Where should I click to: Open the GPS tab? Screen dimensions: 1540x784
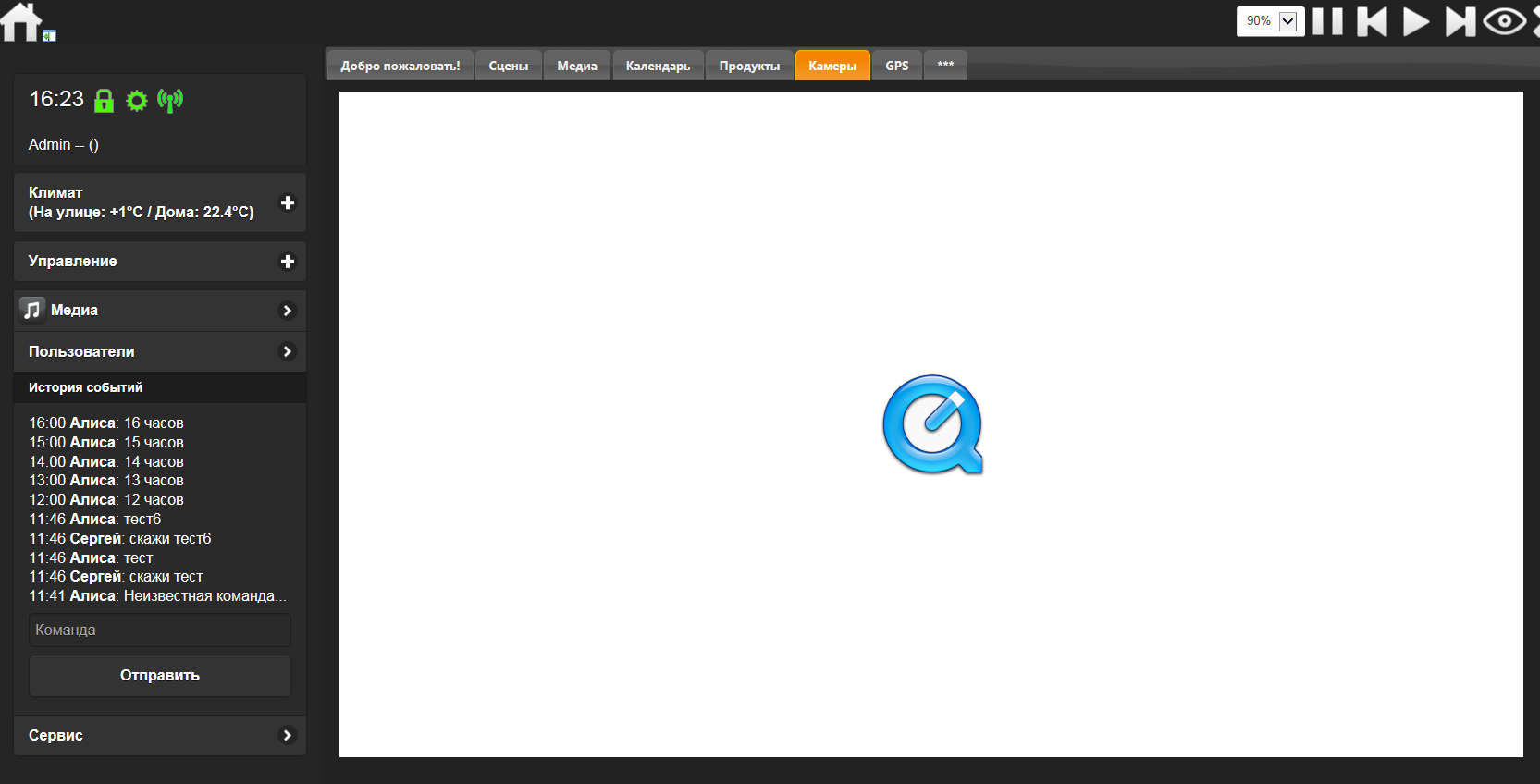pos(897,66)
